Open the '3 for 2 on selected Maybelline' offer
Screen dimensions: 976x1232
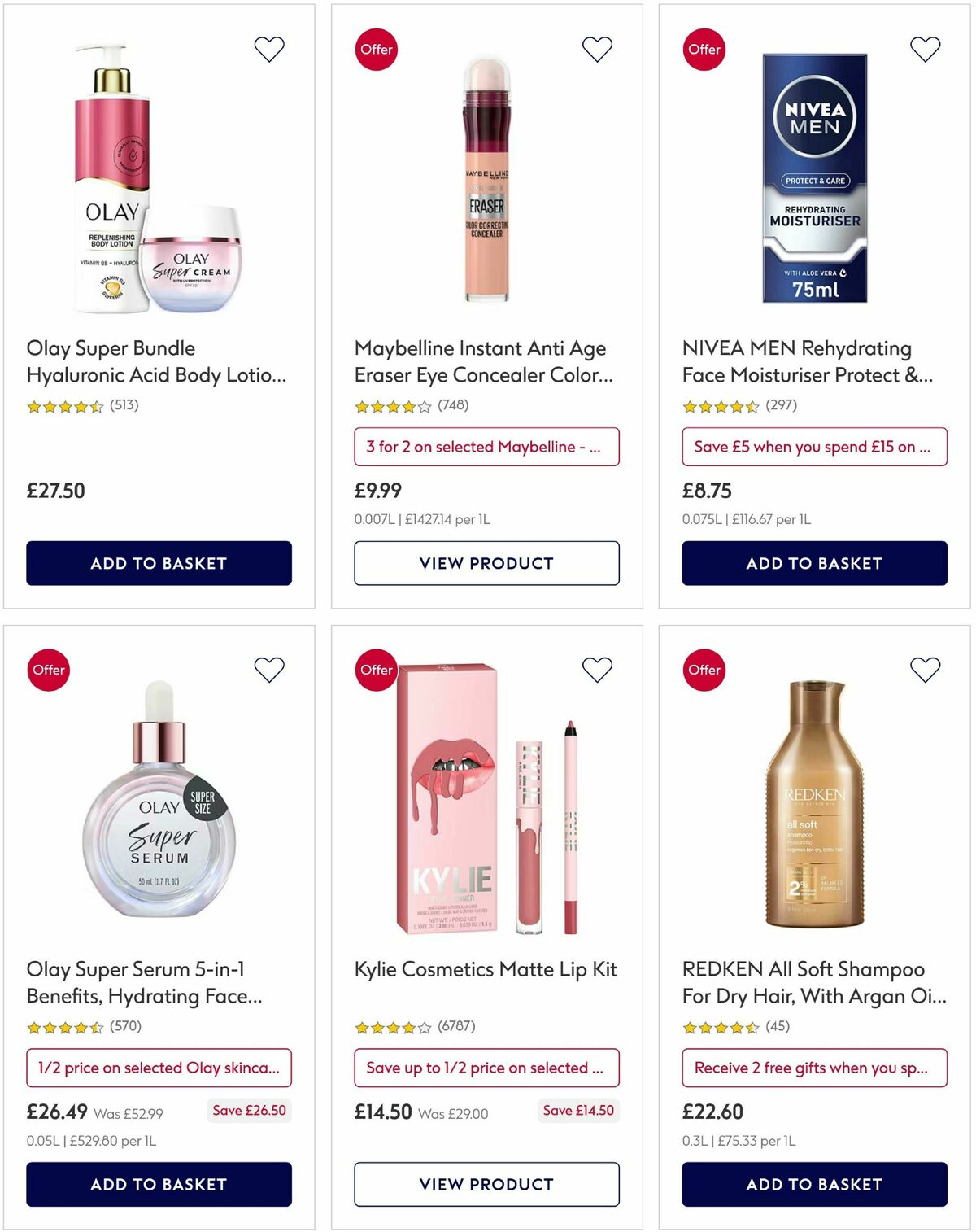486,446
